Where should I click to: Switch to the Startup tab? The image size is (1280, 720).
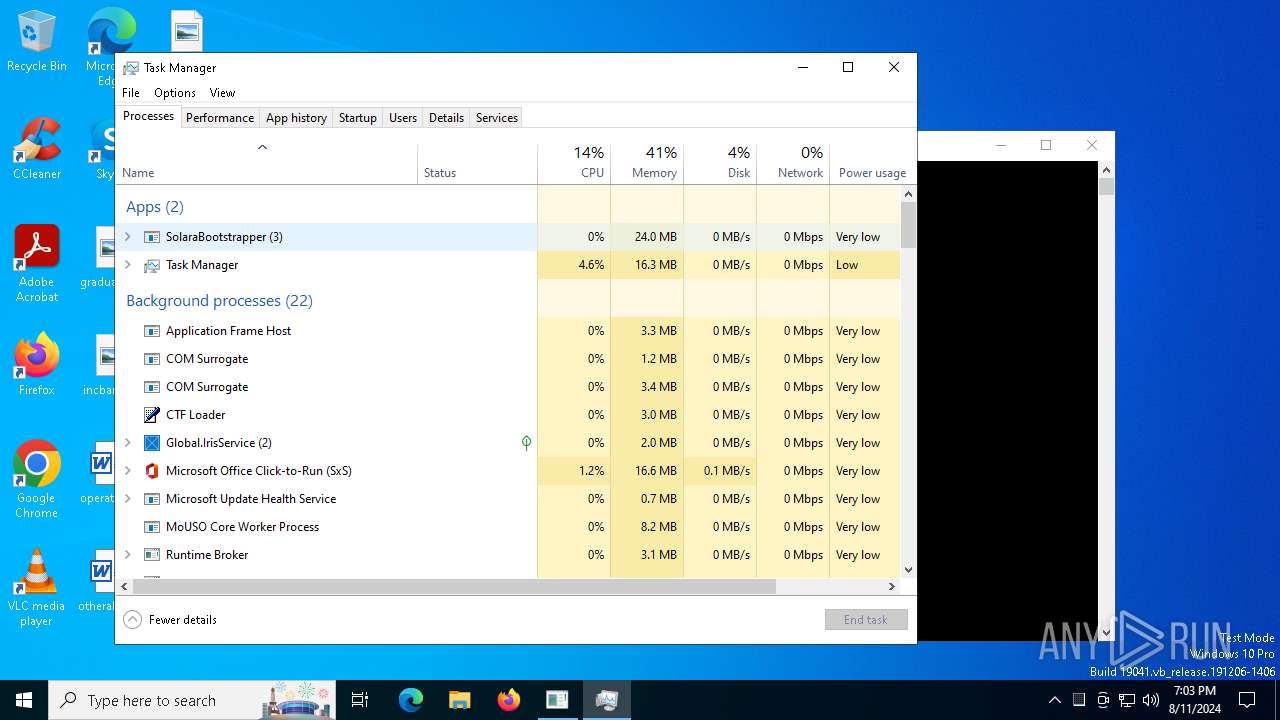pos(357,118)
